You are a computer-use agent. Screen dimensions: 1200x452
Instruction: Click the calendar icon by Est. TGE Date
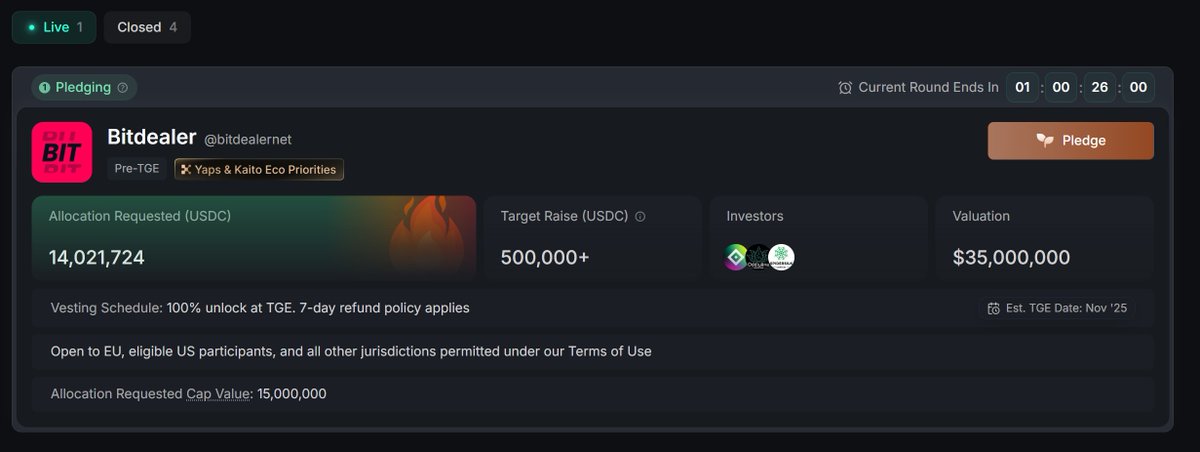[x=993, y=308]
